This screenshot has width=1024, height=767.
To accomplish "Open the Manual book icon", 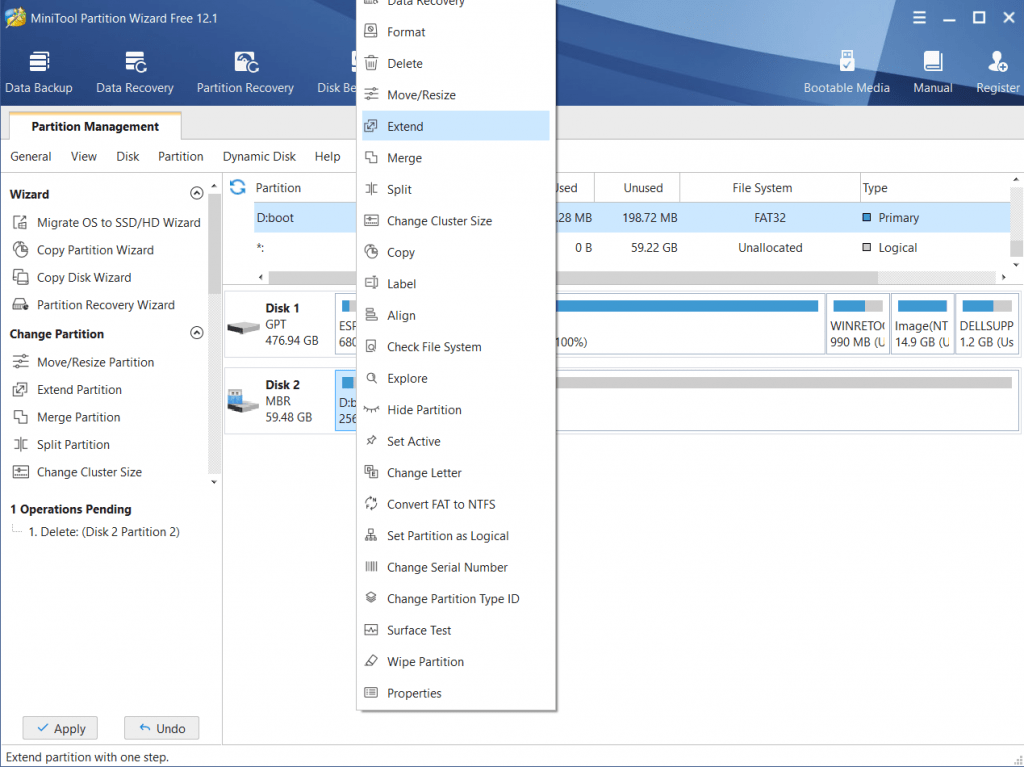I will pyautogui.click(x=933, y=72).
